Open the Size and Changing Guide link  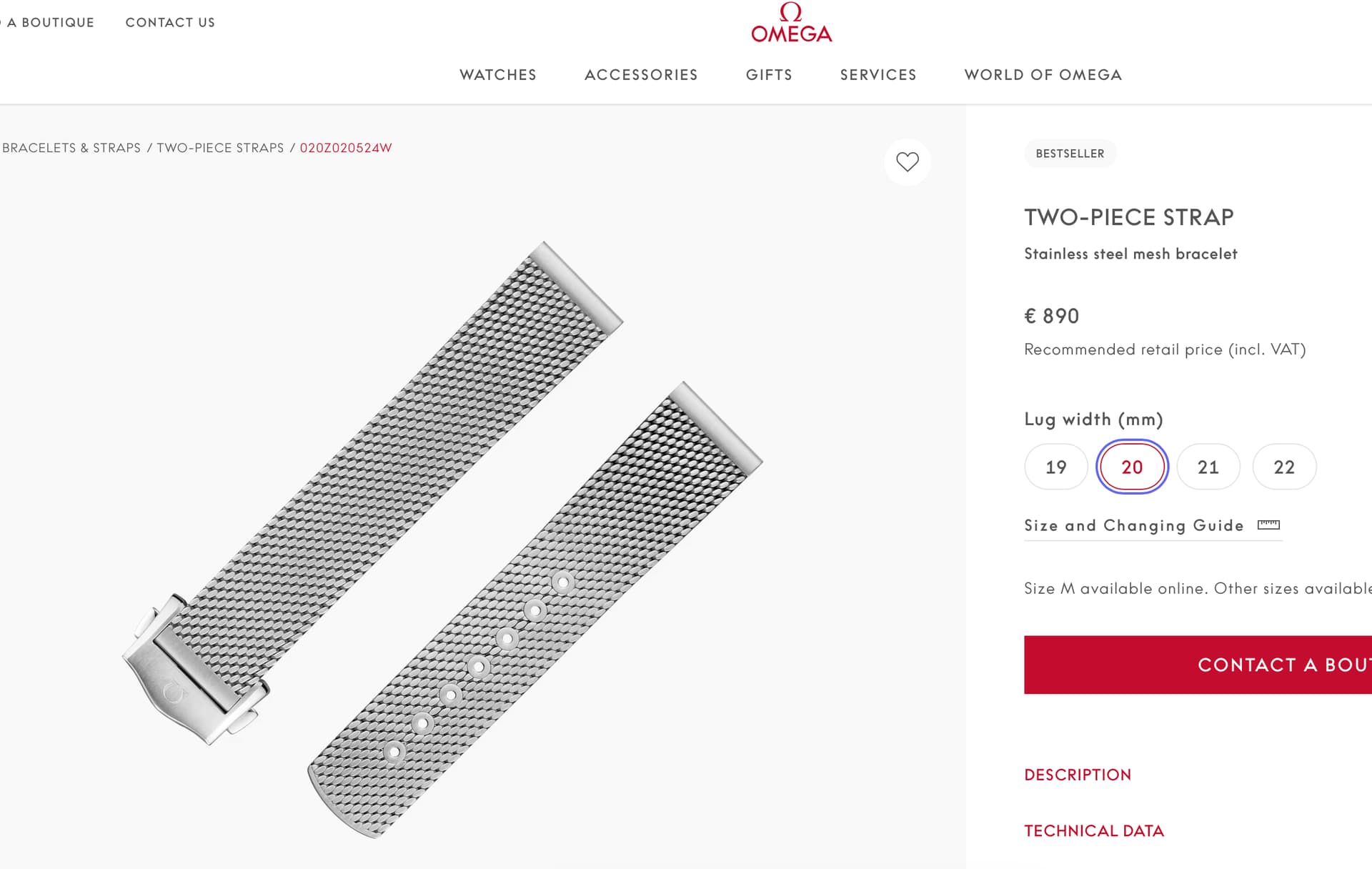pos(1133,526)
